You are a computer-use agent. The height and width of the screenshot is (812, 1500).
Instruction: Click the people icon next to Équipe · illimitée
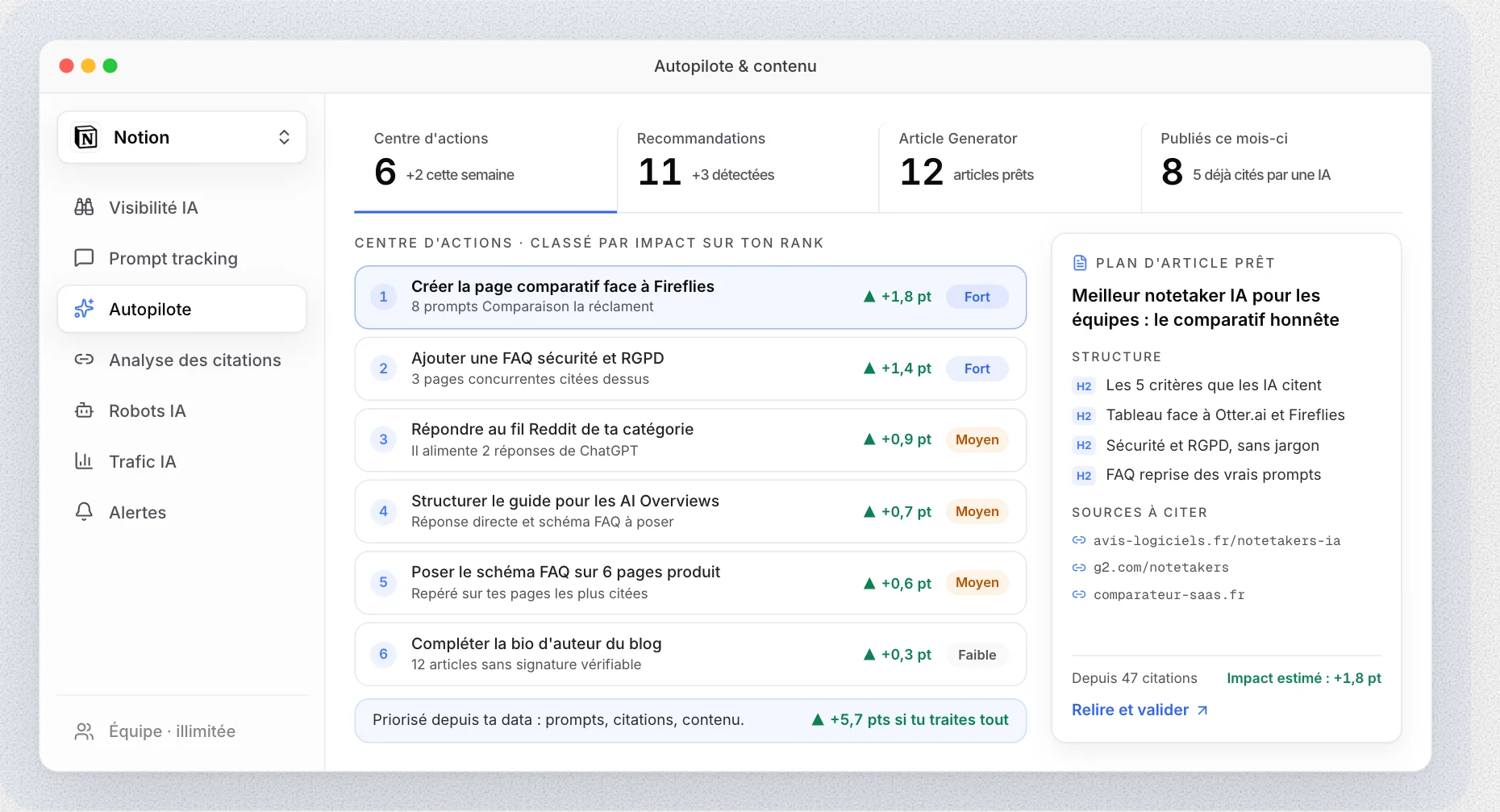(x=84, y=731)
